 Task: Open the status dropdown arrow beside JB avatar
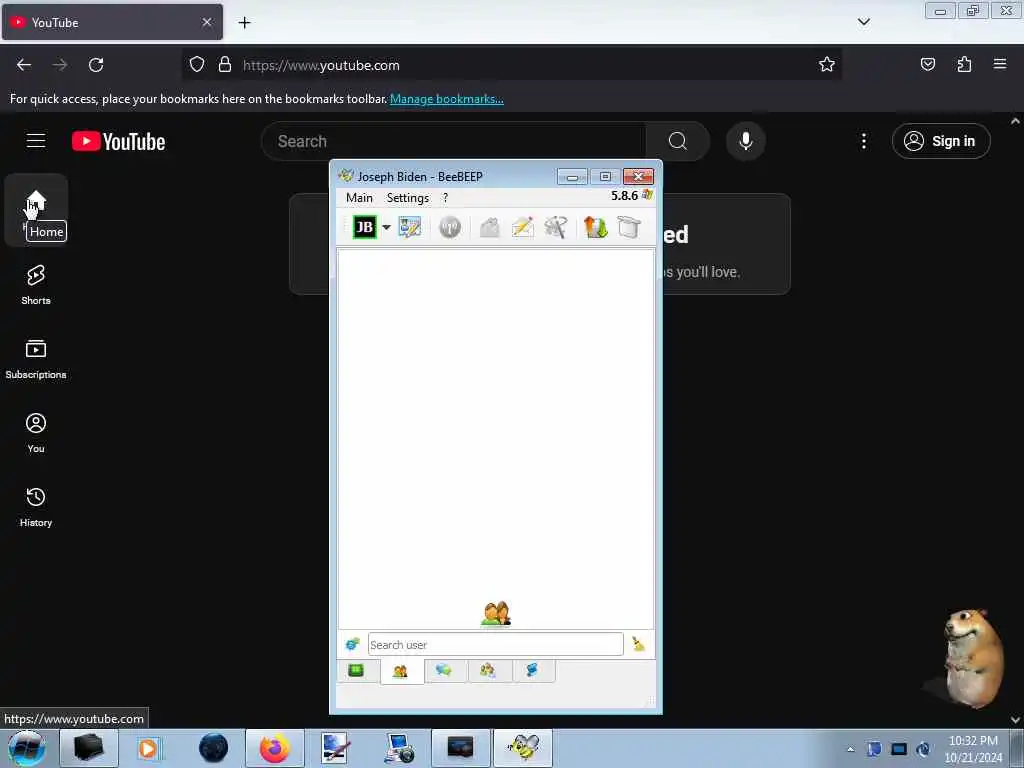click(387, 227)
